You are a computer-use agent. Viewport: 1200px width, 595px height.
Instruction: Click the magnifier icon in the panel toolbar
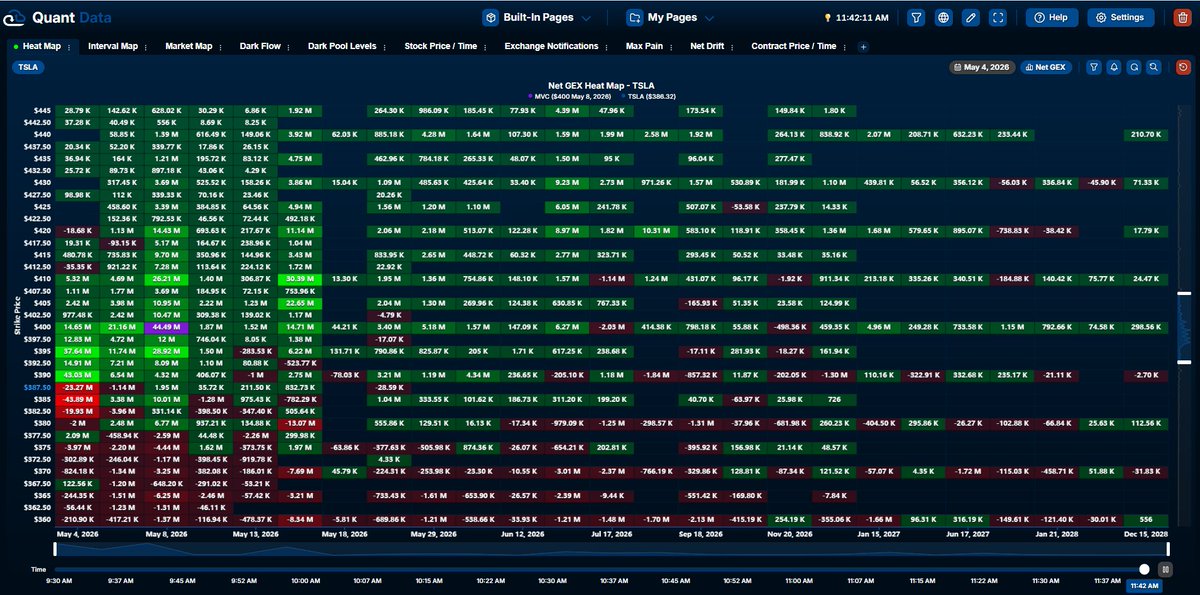click(x=1154, y=67)
